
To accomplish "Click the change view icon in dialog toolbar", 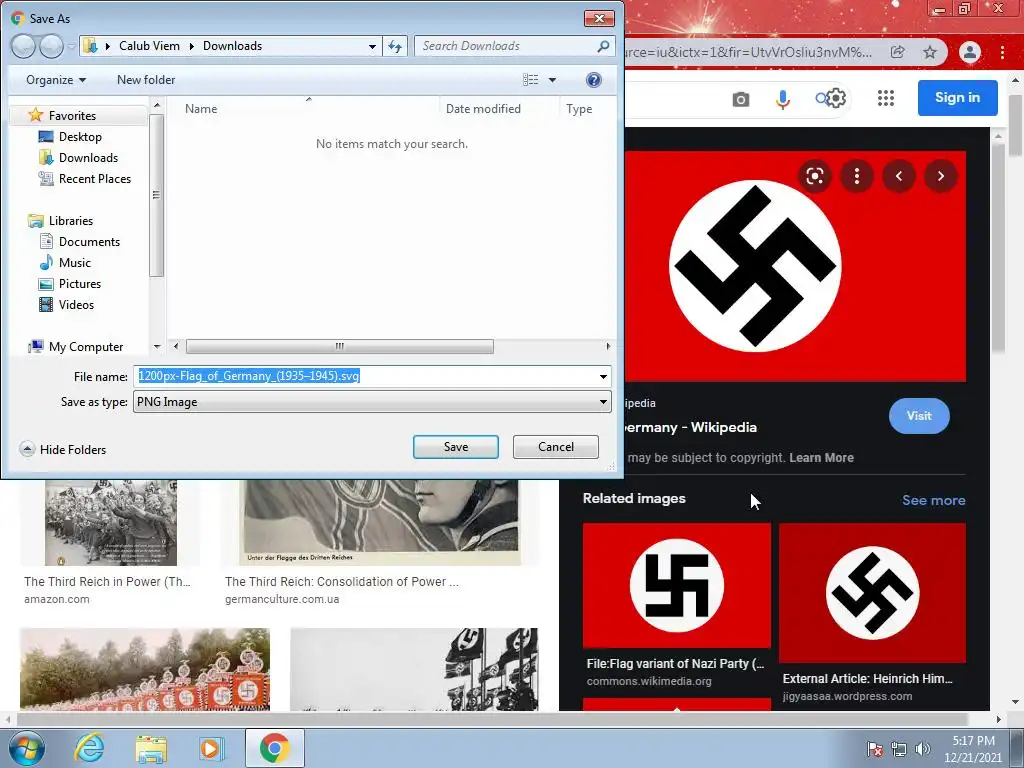I will [530, 80].
